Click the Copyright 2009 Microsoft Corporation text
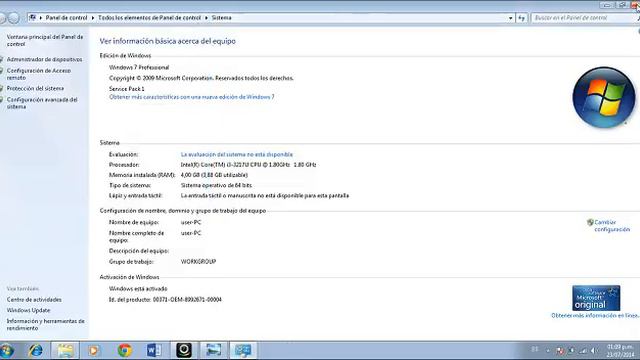 (201, 78)
